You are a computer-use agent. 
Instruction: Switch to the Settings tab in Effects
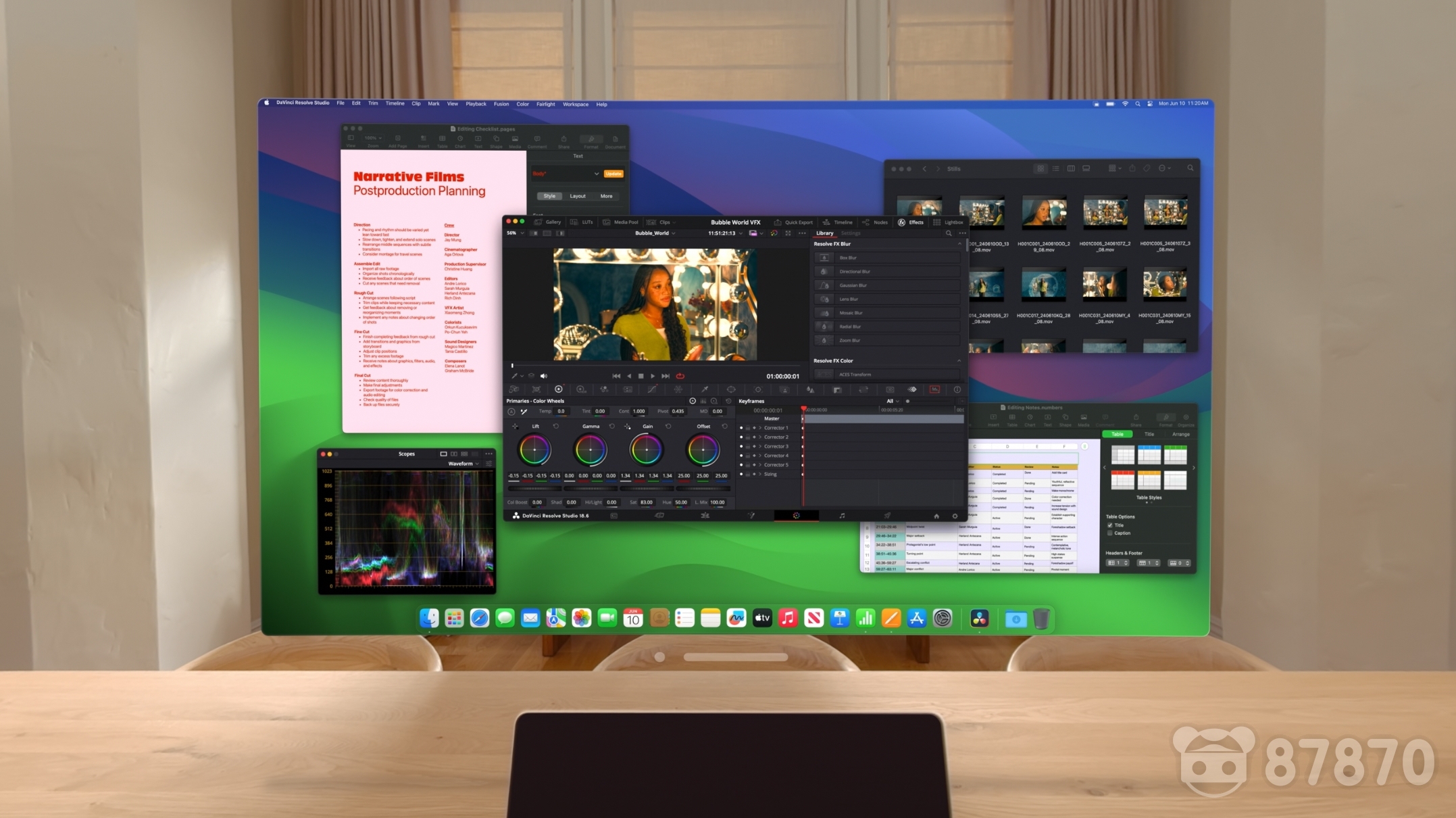851,233
